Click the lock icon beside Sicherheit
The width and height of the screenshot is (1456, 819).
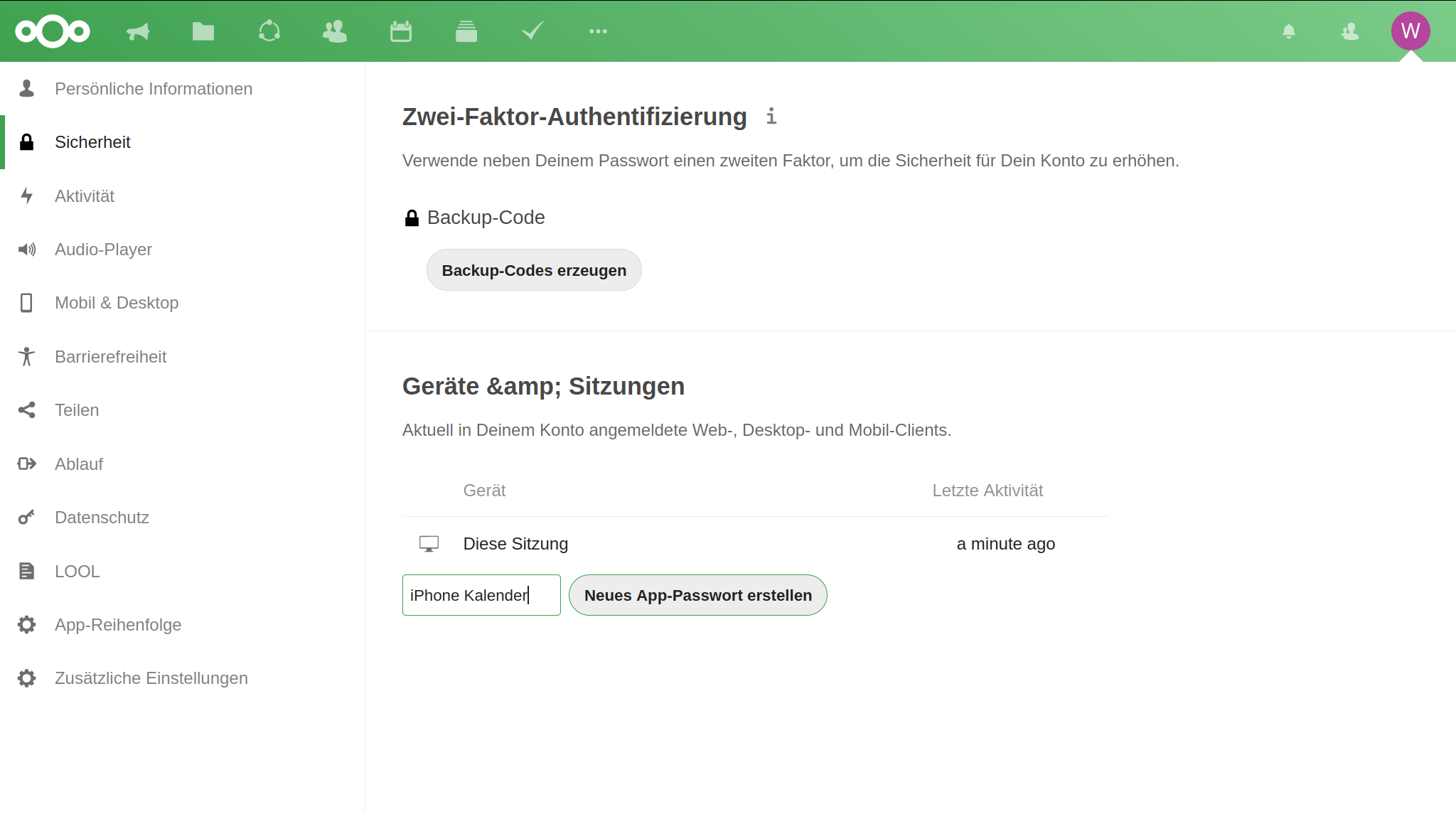point(27,142)
